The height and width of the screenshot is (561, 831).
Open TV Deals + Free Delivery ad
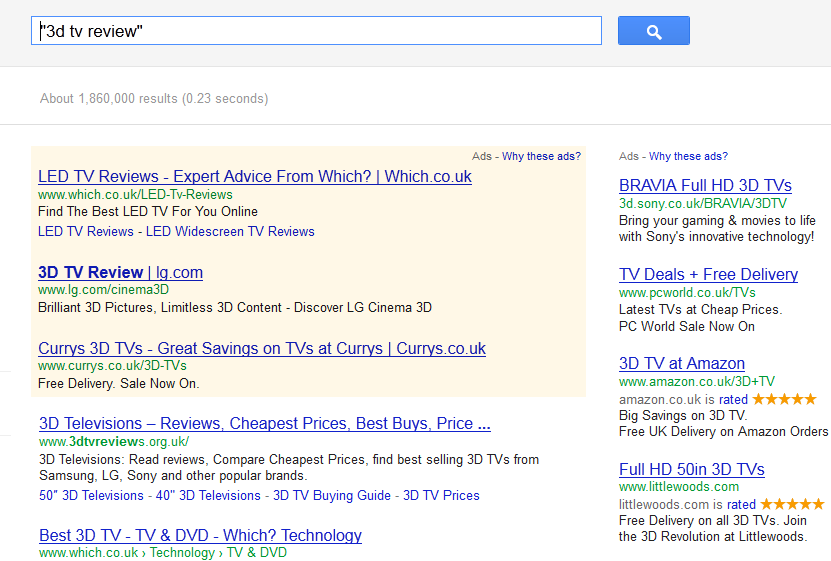pyautogui.click(x=708, y=274)
